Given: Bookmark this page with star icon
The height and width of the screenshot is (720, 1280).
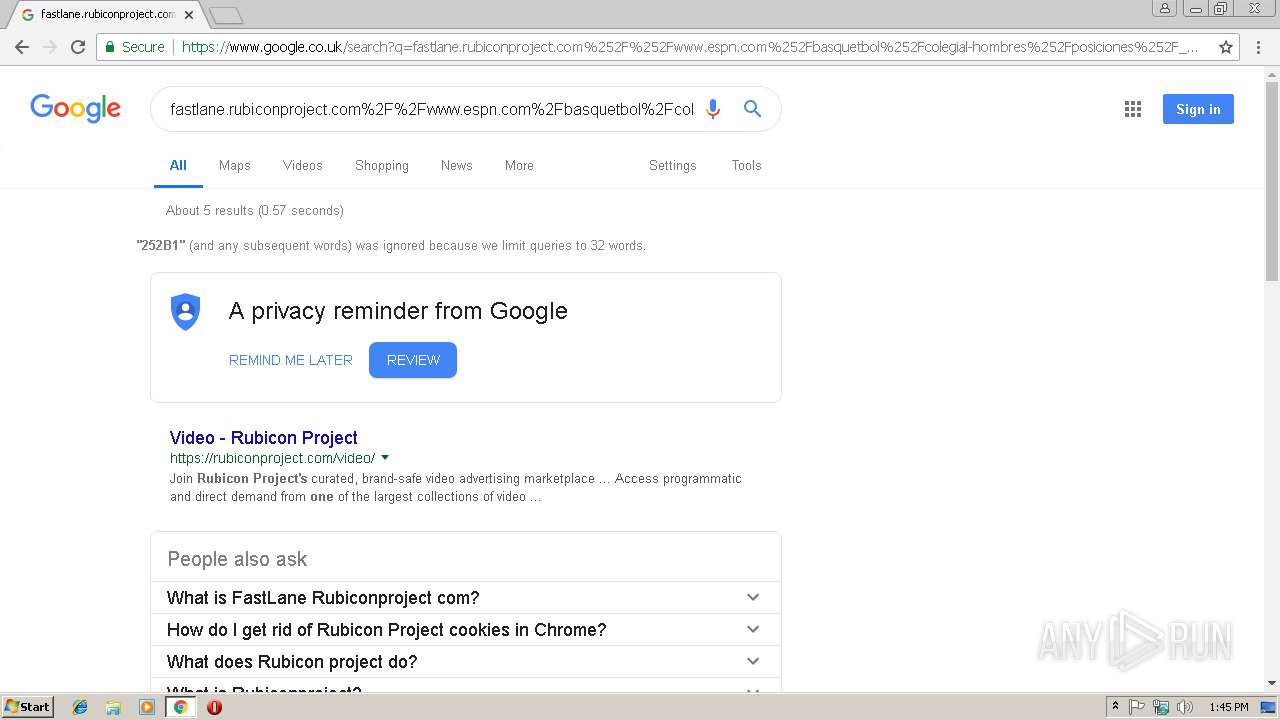Looking at the screenshot, I should pos(1226,47).
